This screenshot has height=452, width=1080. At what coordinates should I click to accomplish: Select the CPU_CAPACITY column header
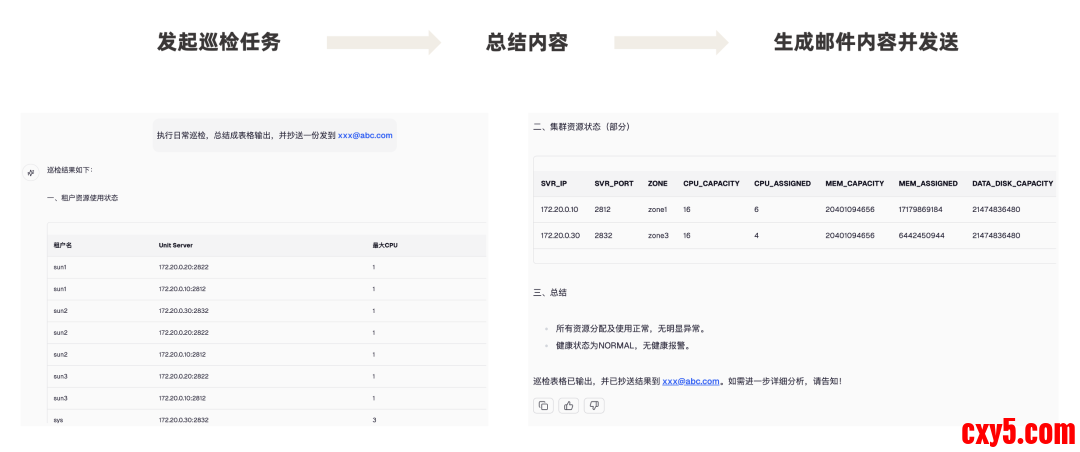[x=711, y=184]
